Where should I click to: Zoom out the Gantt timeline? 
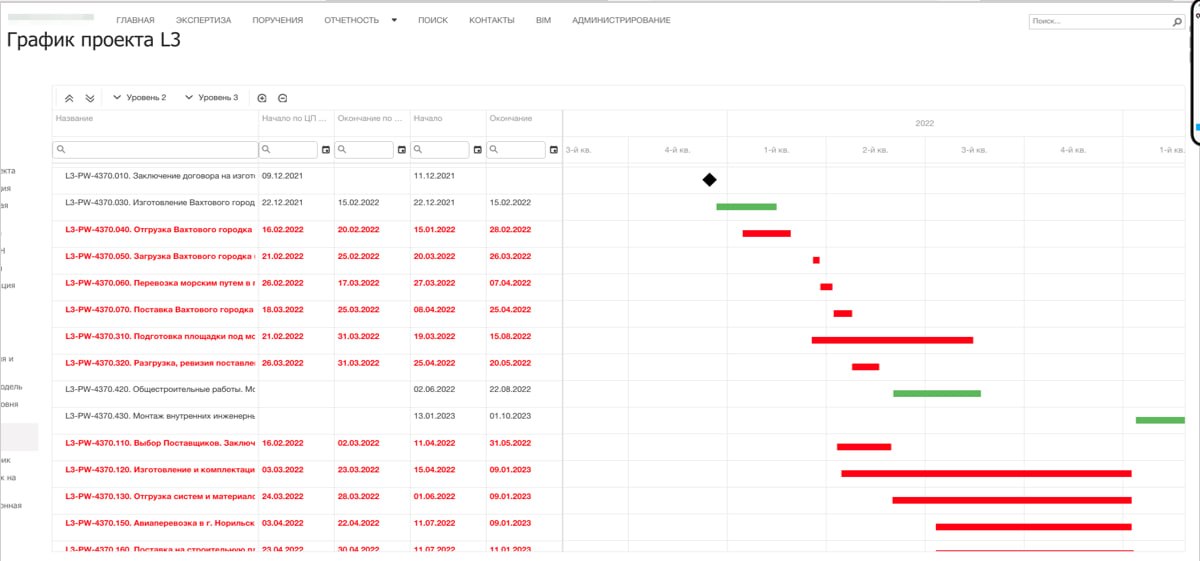pos(283,98)
